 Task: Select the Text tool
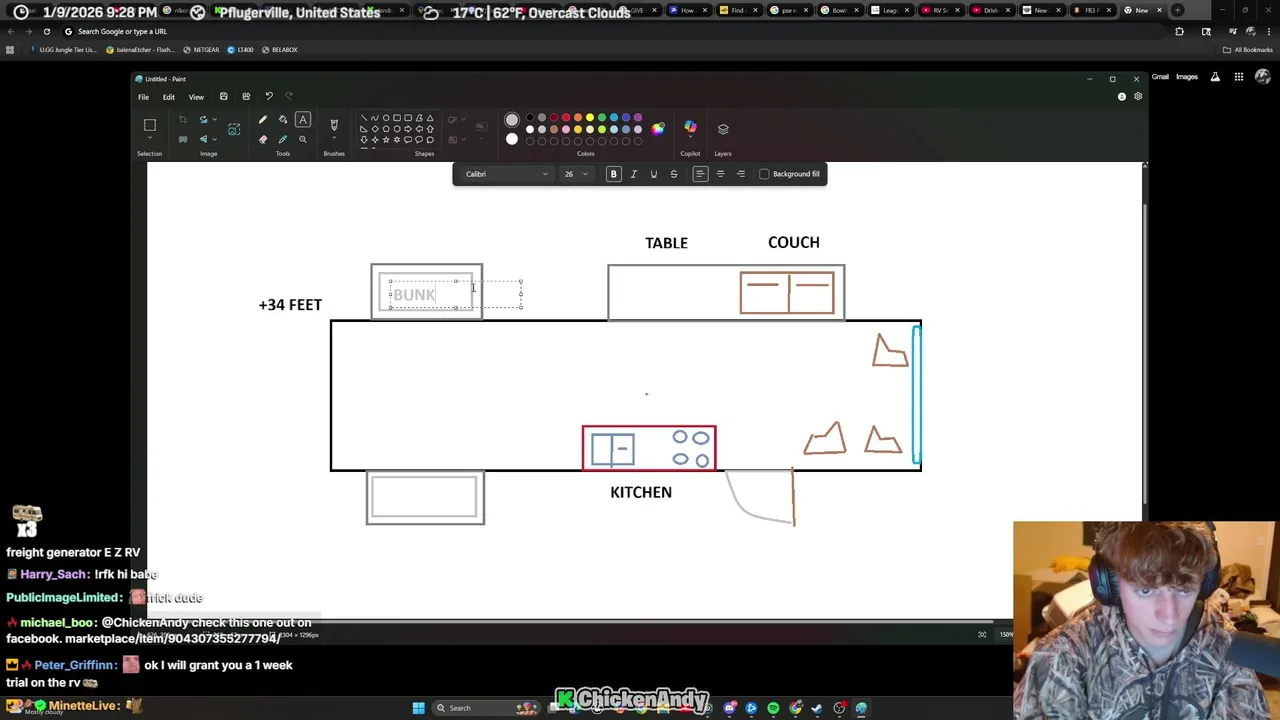pyautogui.click(x=303, y=119)
